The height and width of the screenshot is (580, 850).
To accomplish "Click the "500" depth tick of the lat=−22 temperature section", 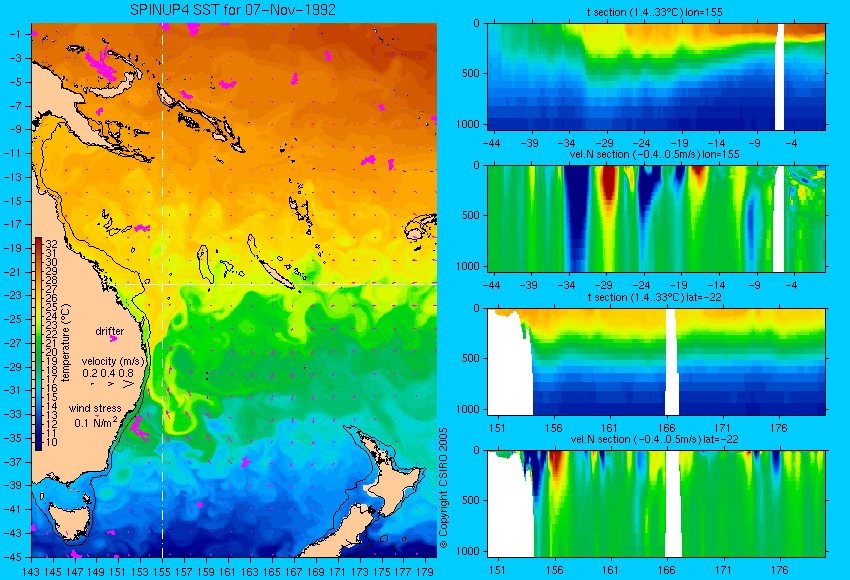I will tap(471, 358).
